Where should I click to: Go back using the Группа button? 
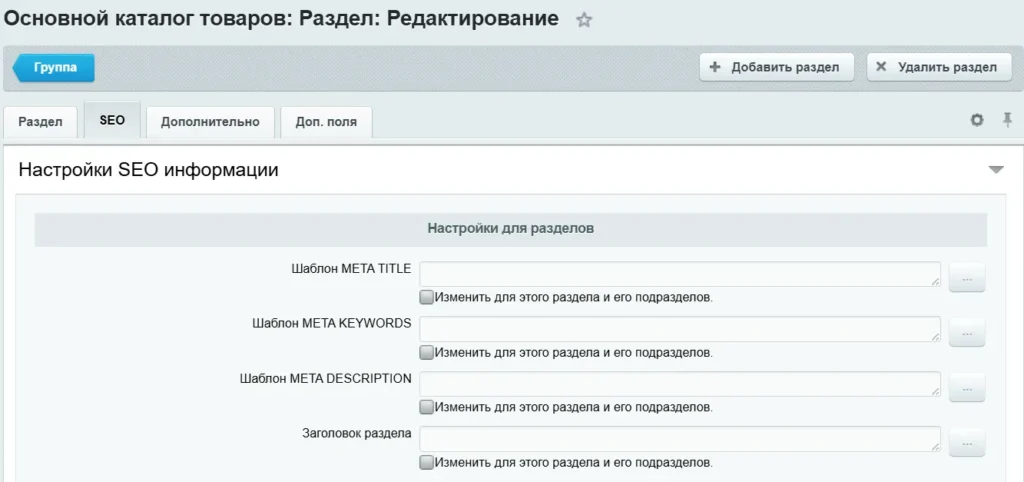click(x=55, y=67)
